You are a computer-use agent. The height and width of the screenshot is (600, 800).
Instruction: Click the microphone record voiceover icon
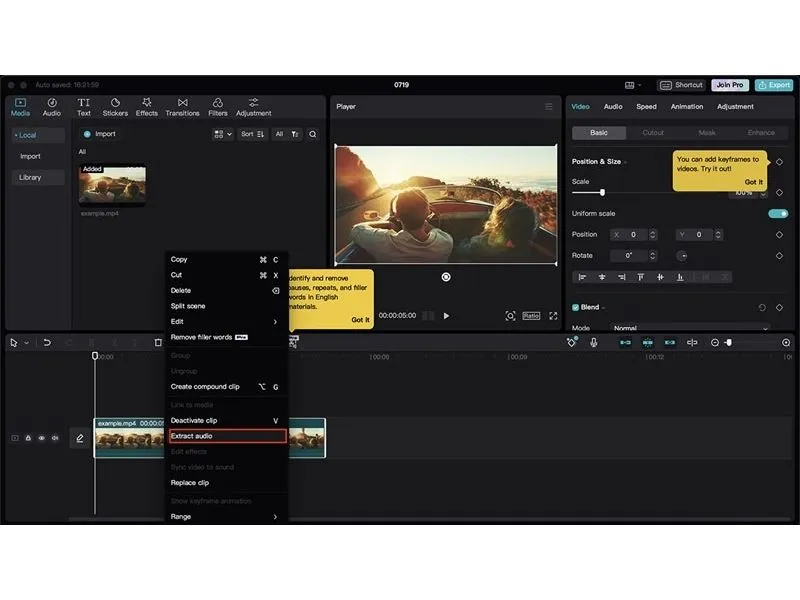[x=593, y=342]
